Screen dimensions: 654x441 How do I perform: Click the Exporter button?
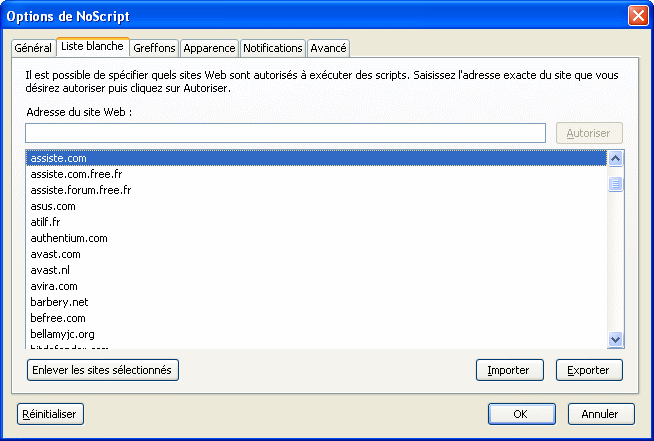[x=589, y=370]
